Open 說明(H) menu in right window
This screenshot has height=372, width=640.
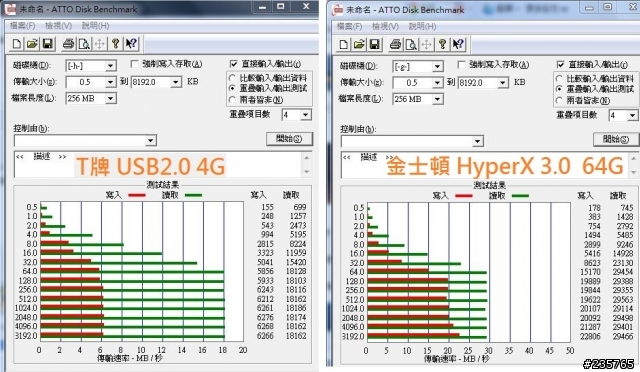click(422, 27)
